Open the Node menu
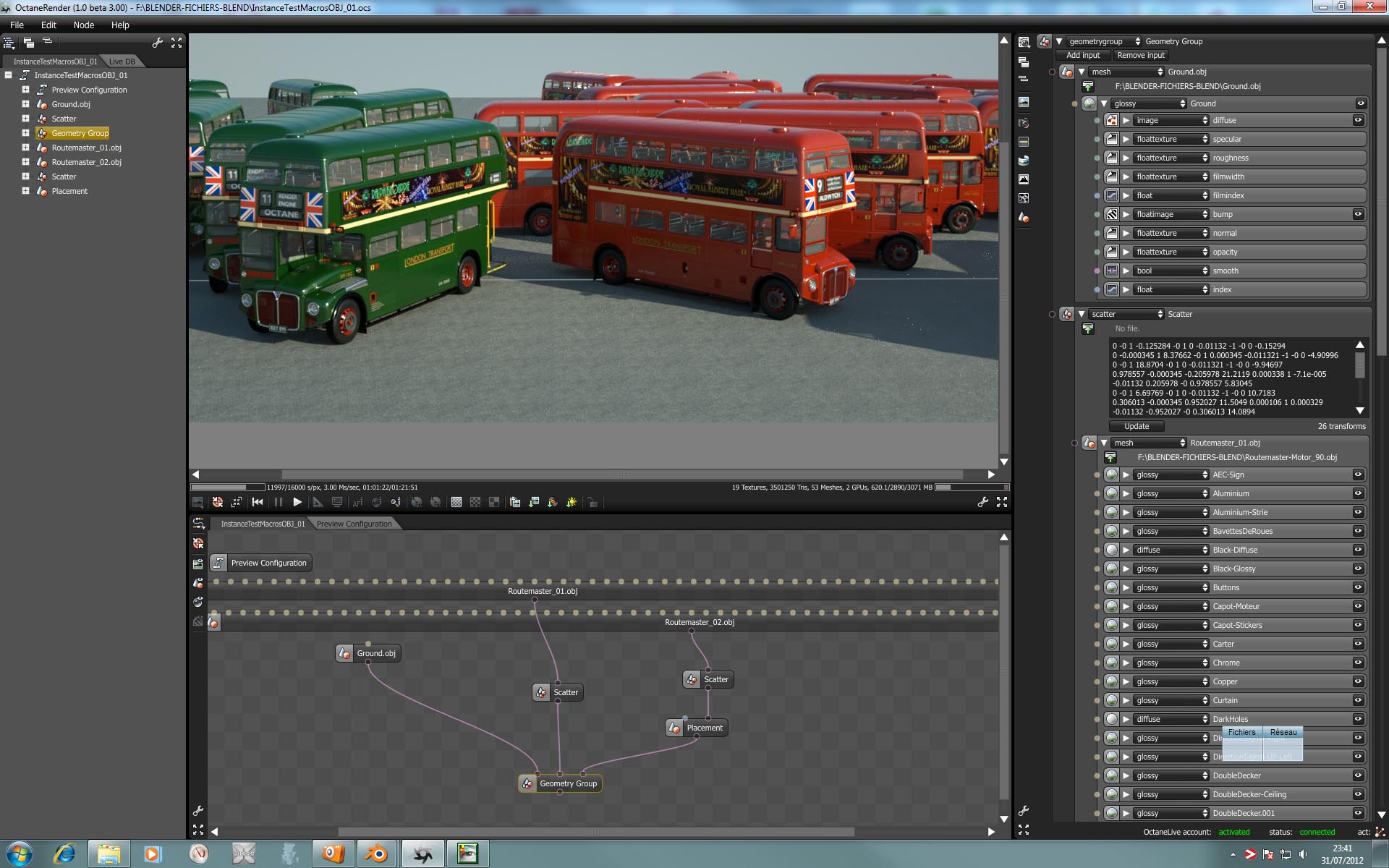The image size is (1389, 868). 83,25
